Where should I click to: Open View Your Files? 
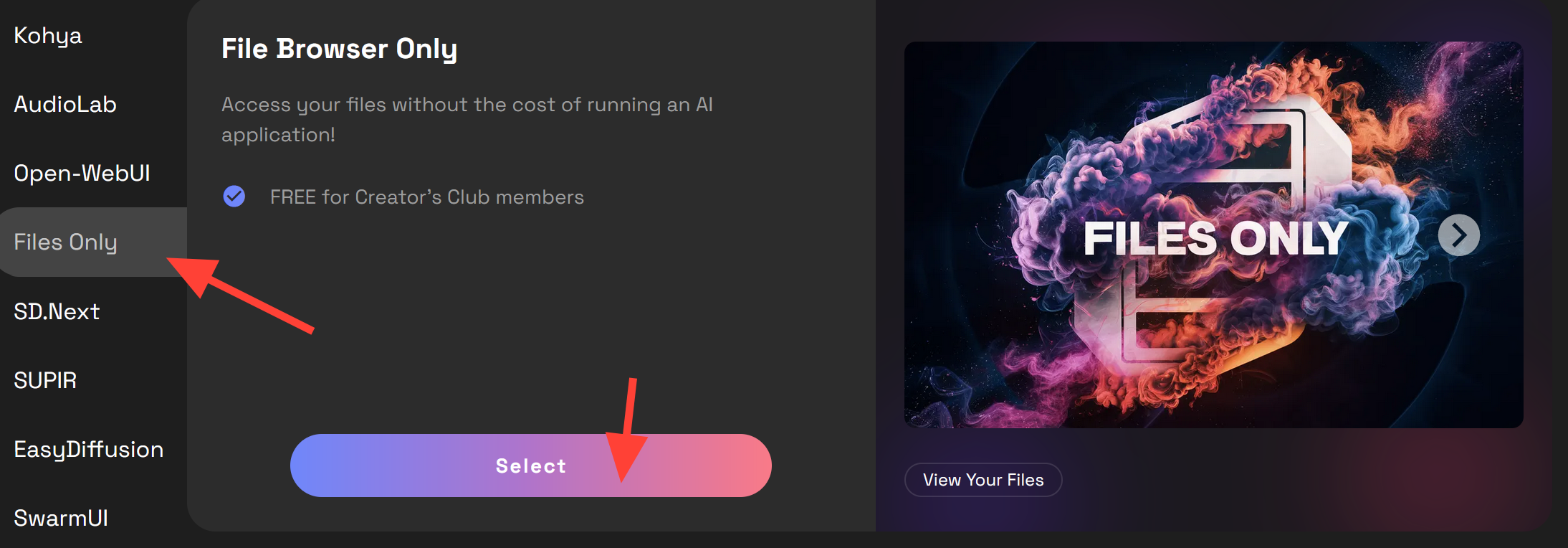click(983, 480)
